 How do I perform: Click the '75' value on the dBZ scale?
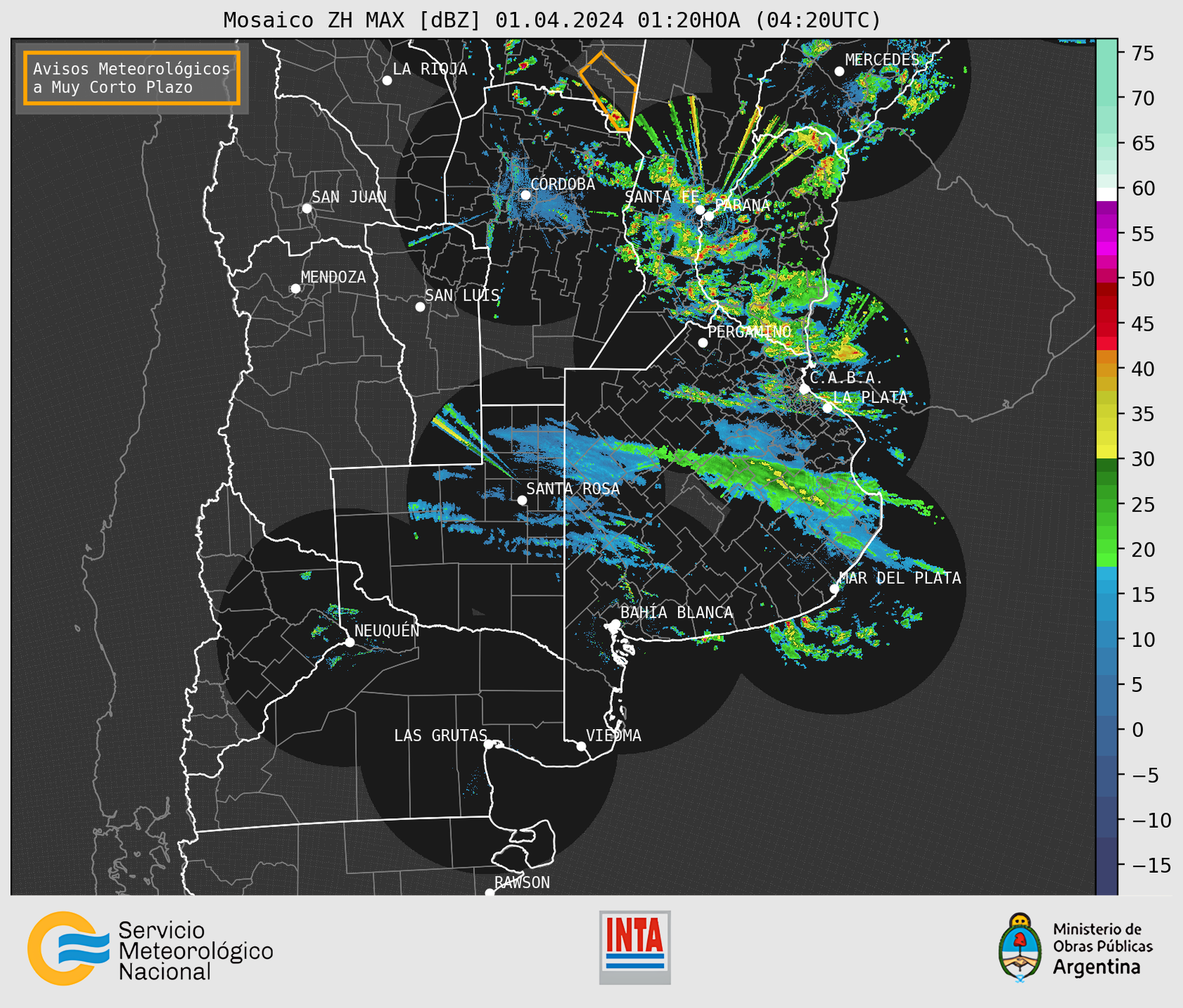tap(1142, 53)
